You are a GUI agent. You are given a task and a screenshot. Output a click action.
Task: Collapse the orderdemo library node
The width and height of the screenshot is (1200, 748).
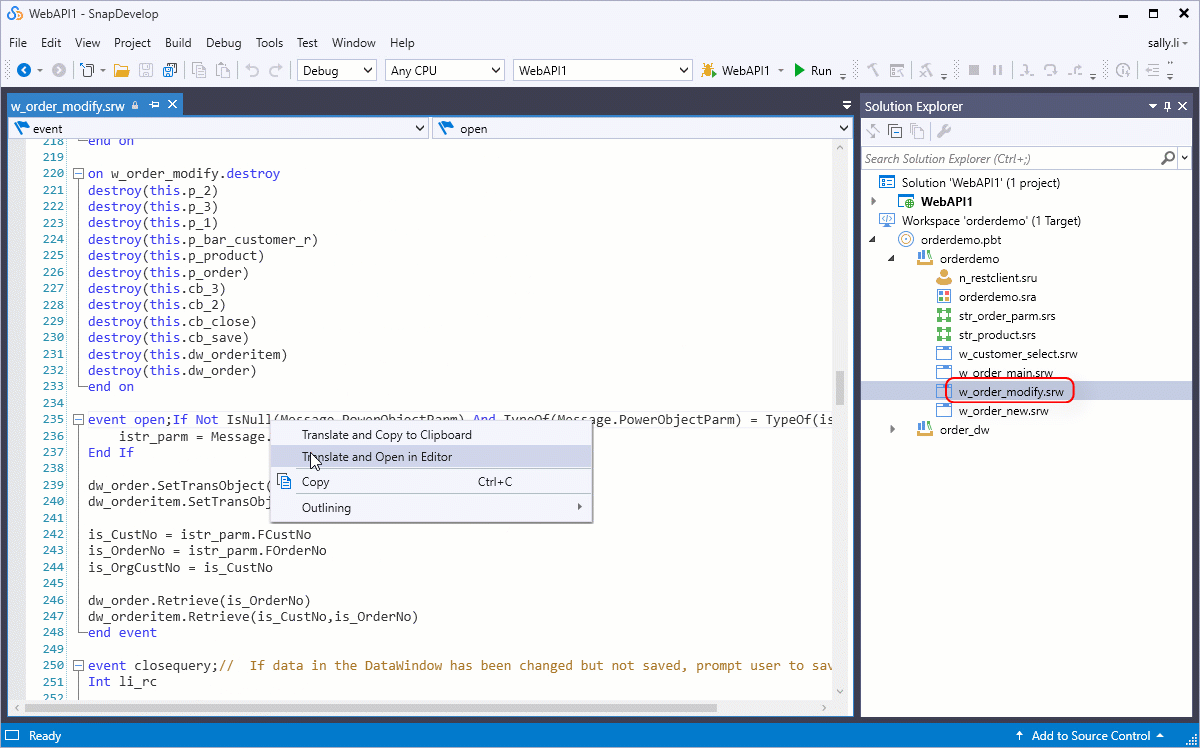click(x=892, y=258)
